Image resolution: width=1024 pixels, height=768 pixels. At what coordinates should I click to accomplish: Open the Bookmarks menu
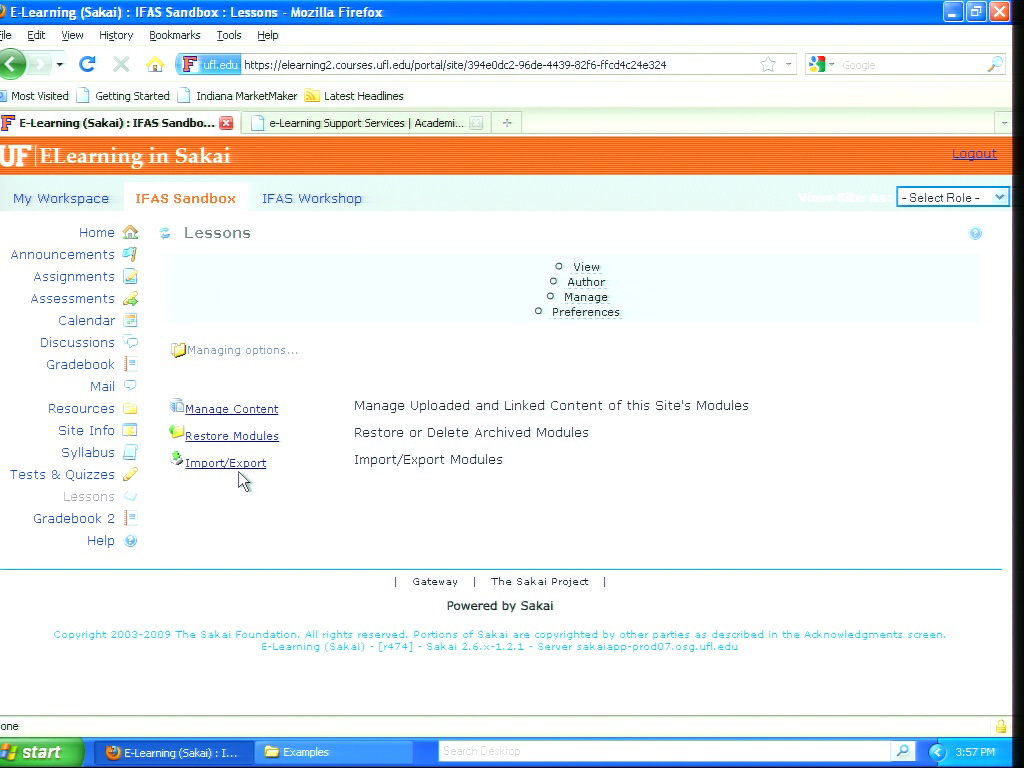click(174, 35)
